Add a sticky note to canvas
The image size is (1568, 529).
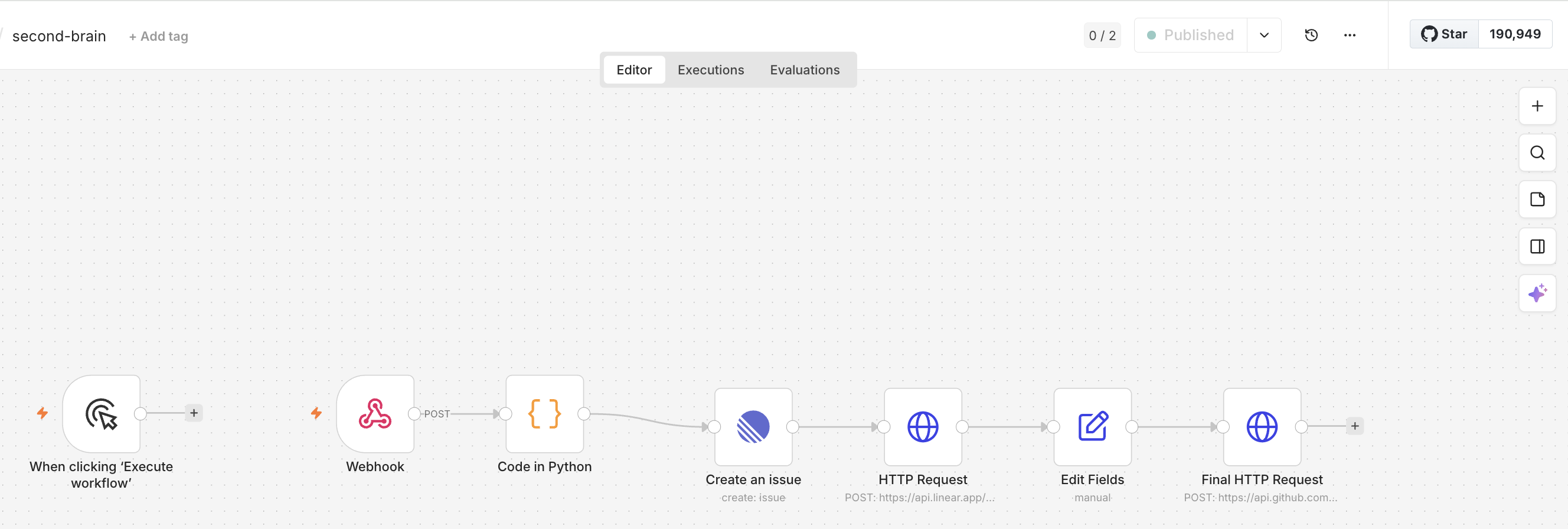pos(1537,200)
